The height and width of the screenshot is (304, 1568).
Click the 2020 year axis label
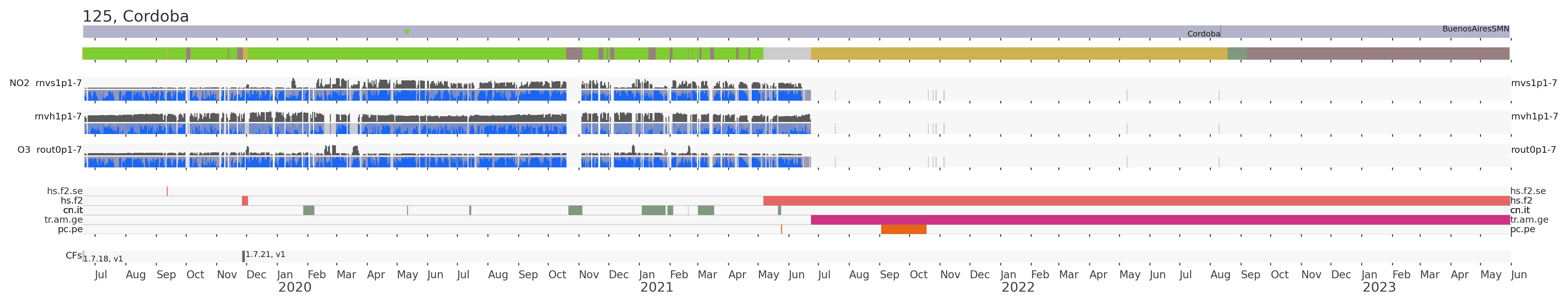[295, 287]
